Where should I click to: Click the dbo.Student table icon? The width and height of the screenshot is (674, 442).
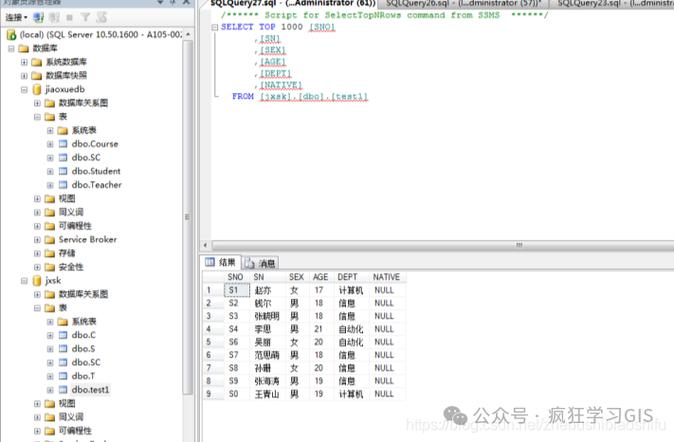click(63, 171)
